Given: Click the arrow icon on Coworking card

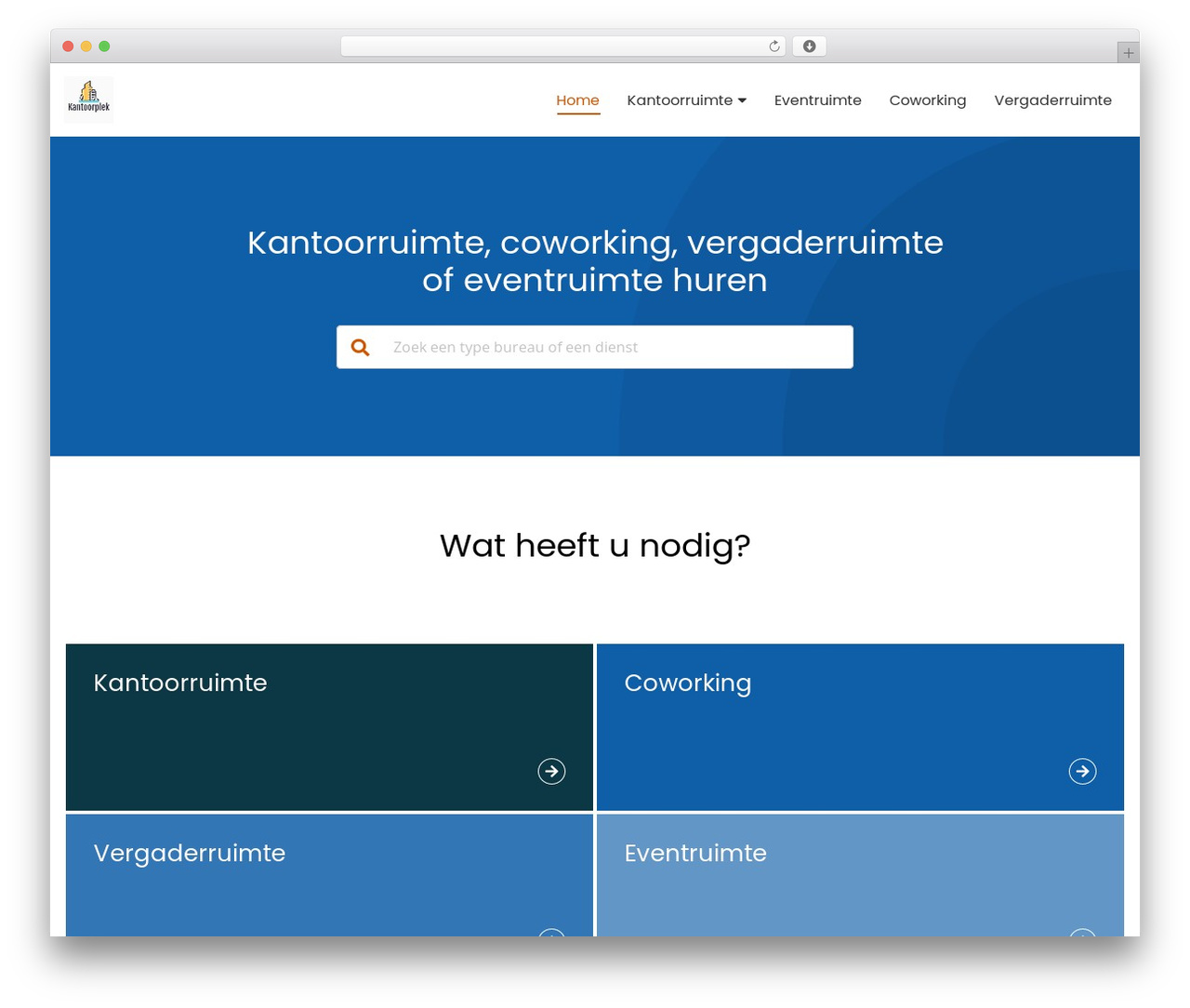Looking at the screenshot, I should (1082, 771).
